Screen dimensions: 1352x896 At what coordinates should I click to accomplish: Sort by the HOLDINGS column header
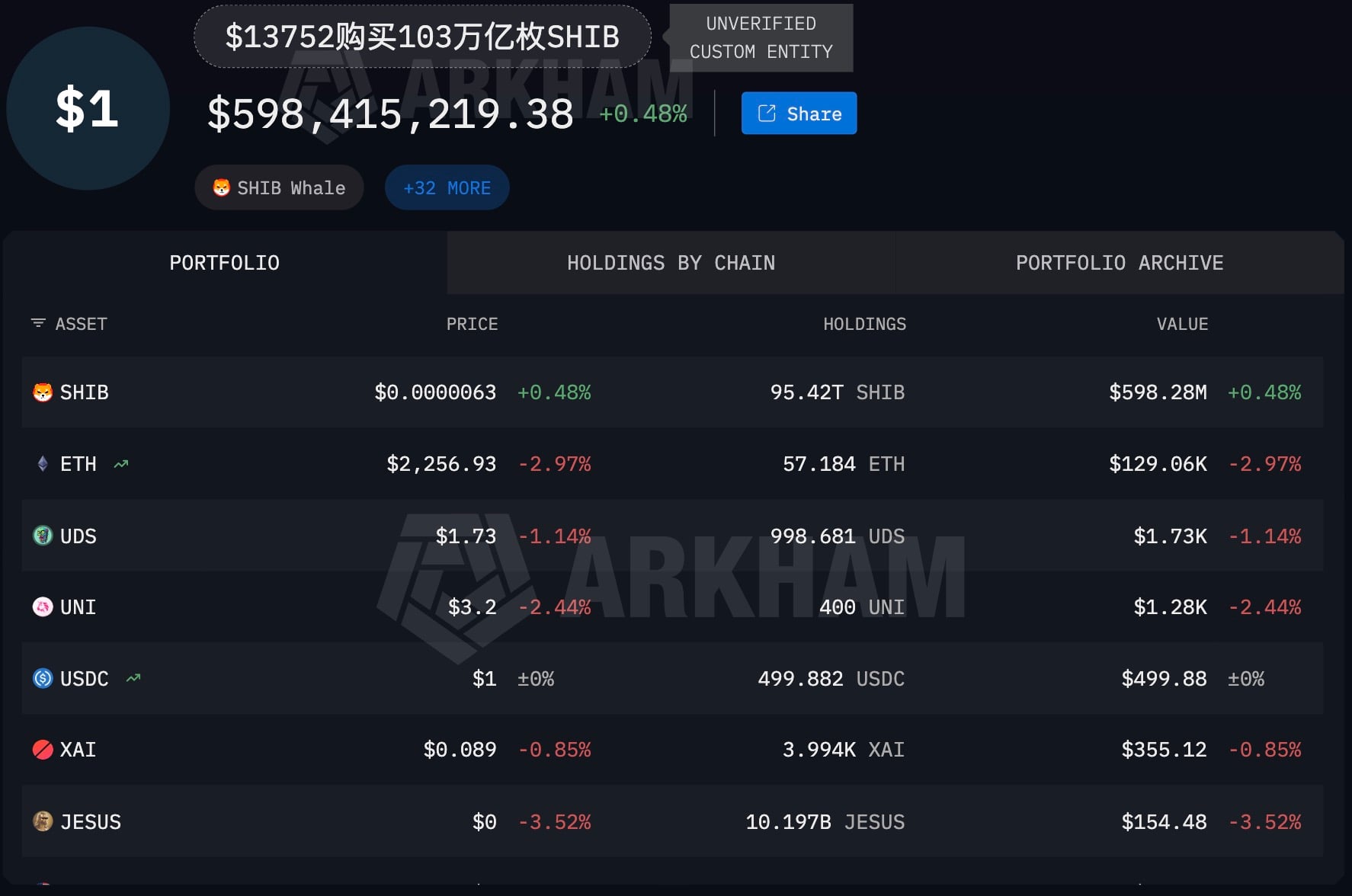[864, 324]
